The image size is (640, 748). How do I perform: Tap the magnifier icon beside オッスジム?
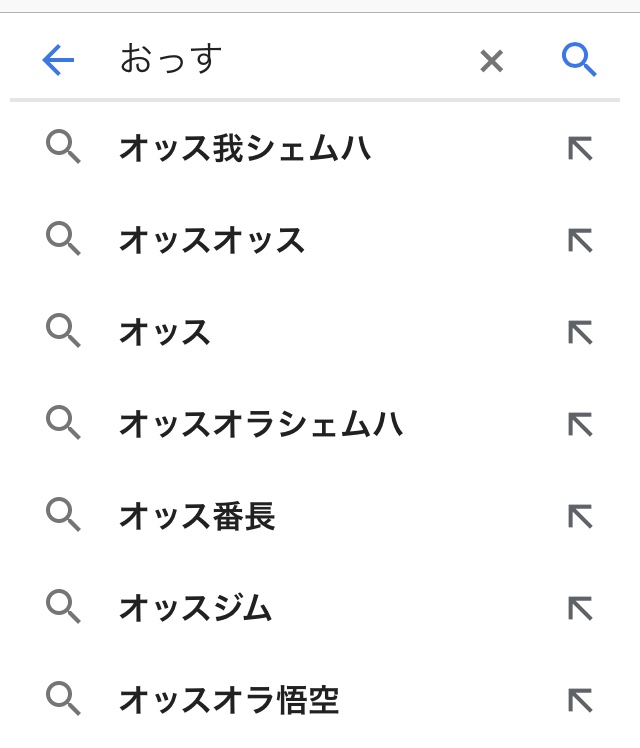[x=64, y=607]
